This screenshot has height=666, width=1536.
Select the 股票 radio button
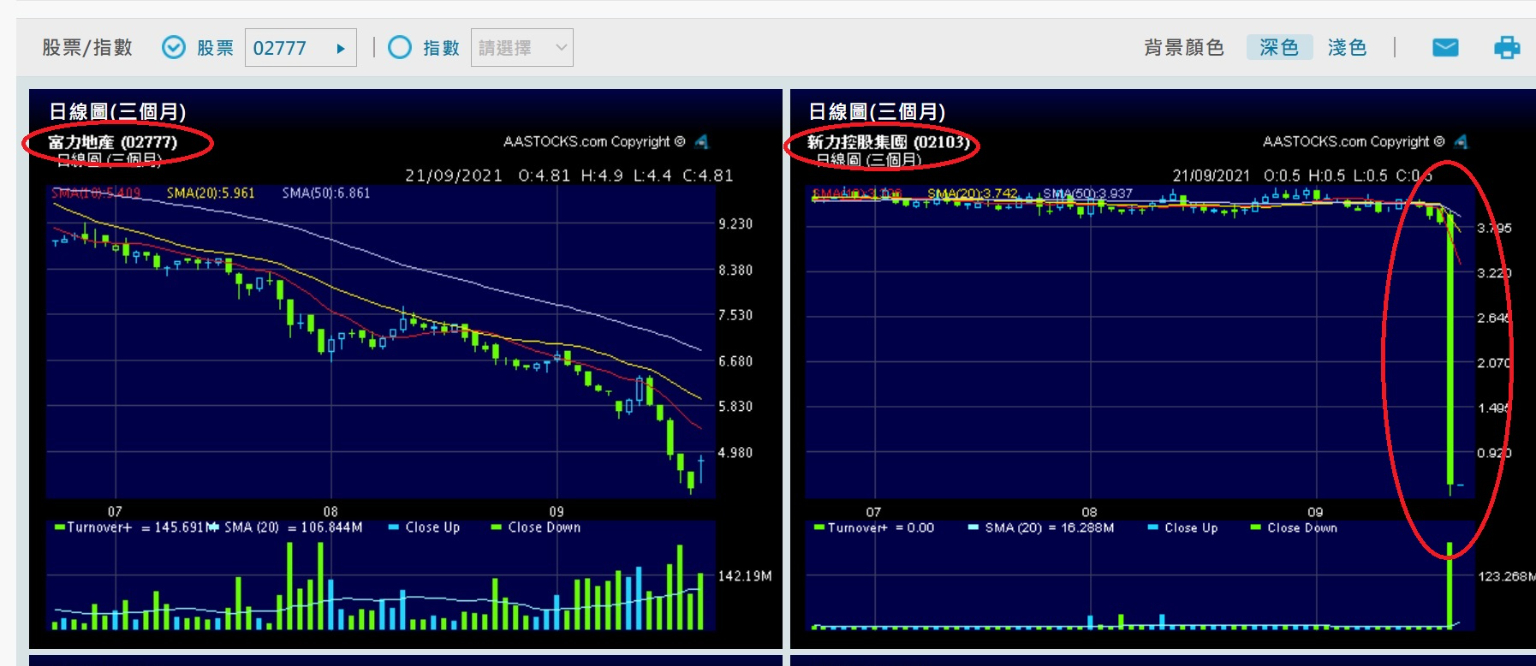[x=174, y=48]
